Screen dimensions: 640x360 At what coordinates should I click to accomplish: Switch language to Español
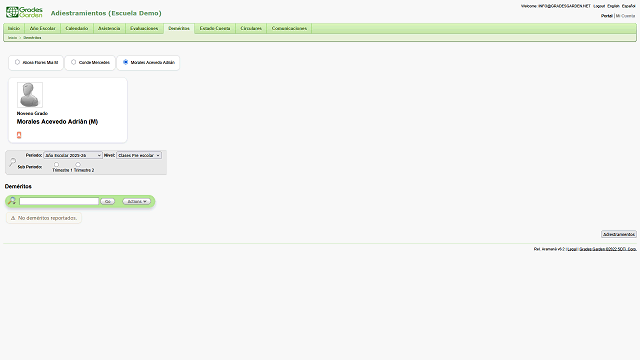tap(629, 6)
